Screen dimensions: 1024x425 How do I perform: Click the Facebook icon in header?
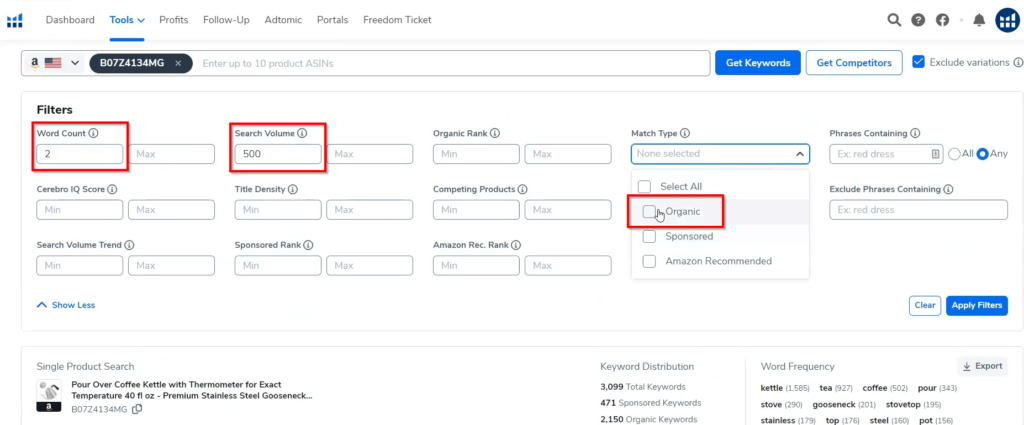[942, 20]
